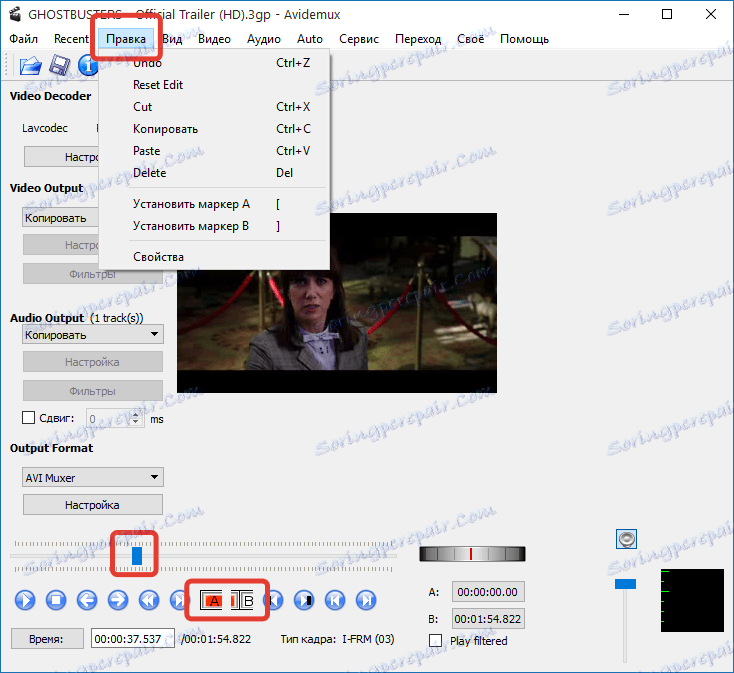734x673 pixels.
Task: Select Undo menu entry
Action: (214, 63)
